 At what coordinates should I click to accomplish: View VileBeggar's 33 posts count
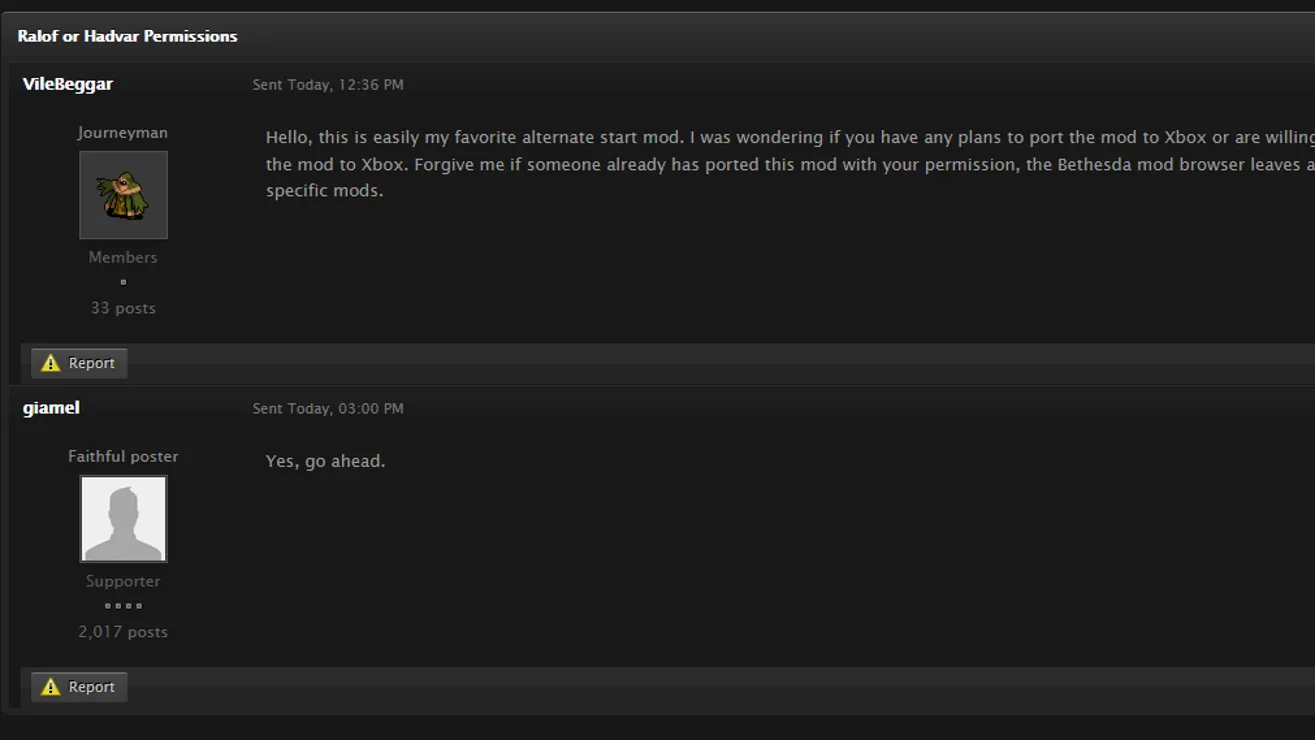coord(123,308)
